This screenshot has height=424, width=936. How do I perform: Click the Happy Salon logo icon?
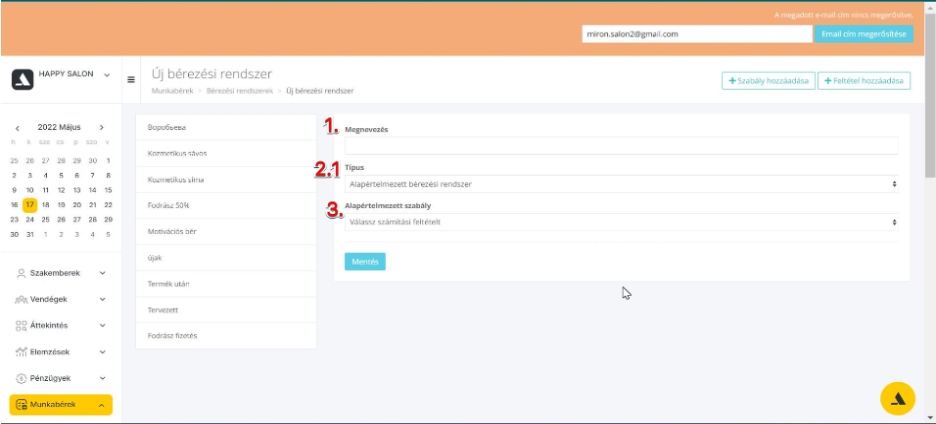coord(22,80)
